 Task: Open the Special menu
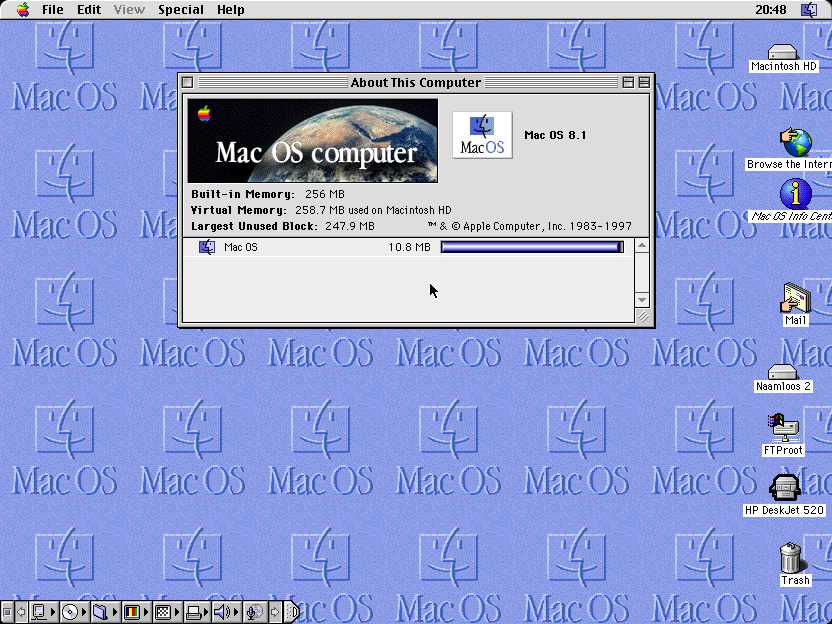(x=181, y=9)
